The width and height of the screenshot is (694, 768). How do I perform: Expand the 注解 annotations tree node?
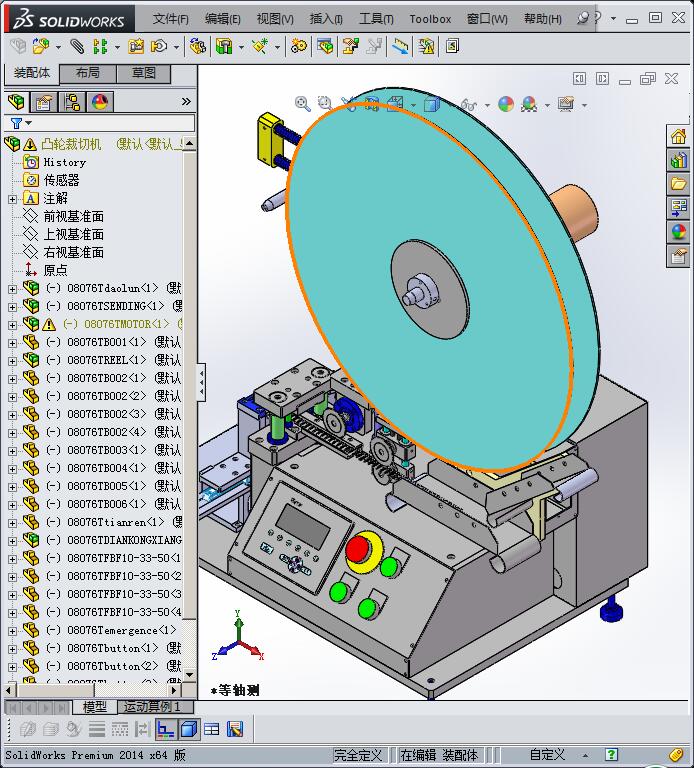[x=12, y=199]
